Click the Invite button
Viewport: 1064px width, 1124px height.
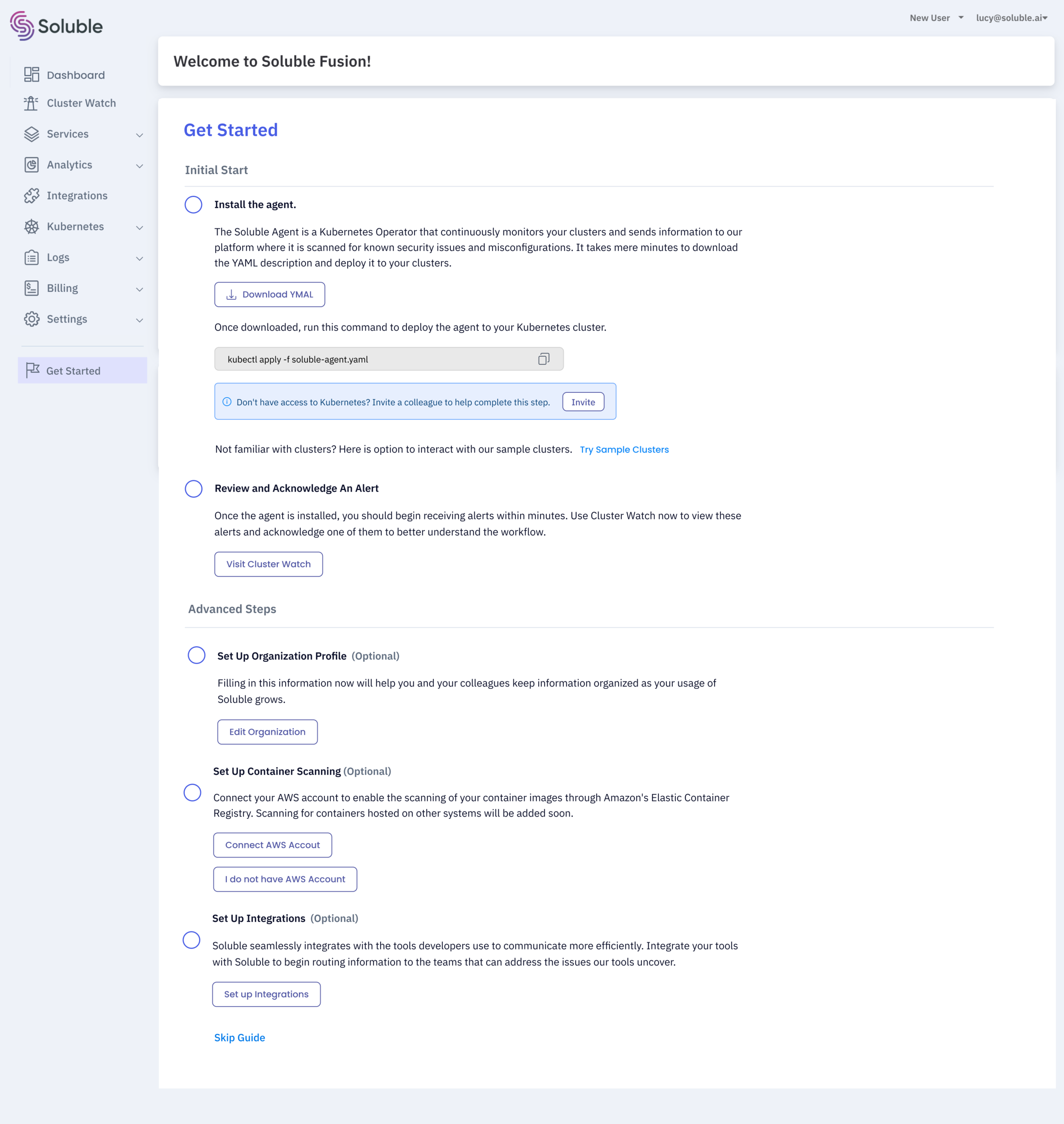[x=583, y=402]
